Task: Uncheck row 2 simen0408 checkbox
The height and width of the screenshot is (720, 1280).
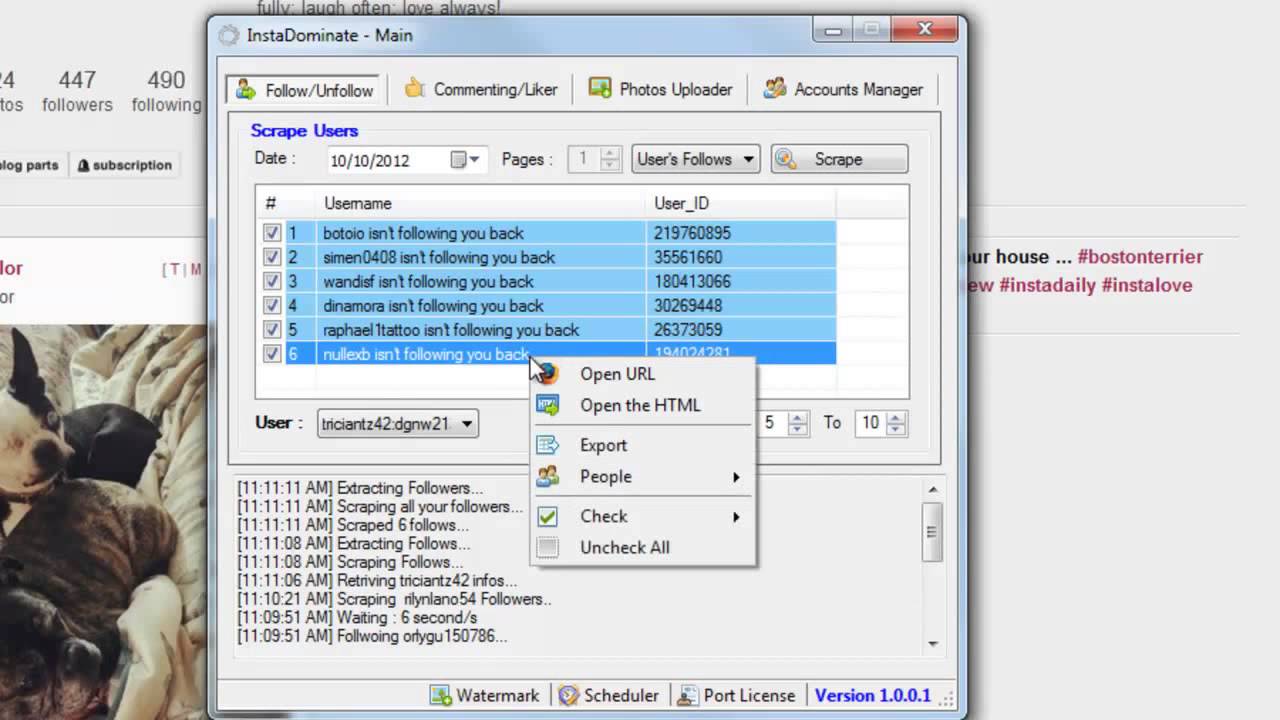Action: [x=271, y=257]
